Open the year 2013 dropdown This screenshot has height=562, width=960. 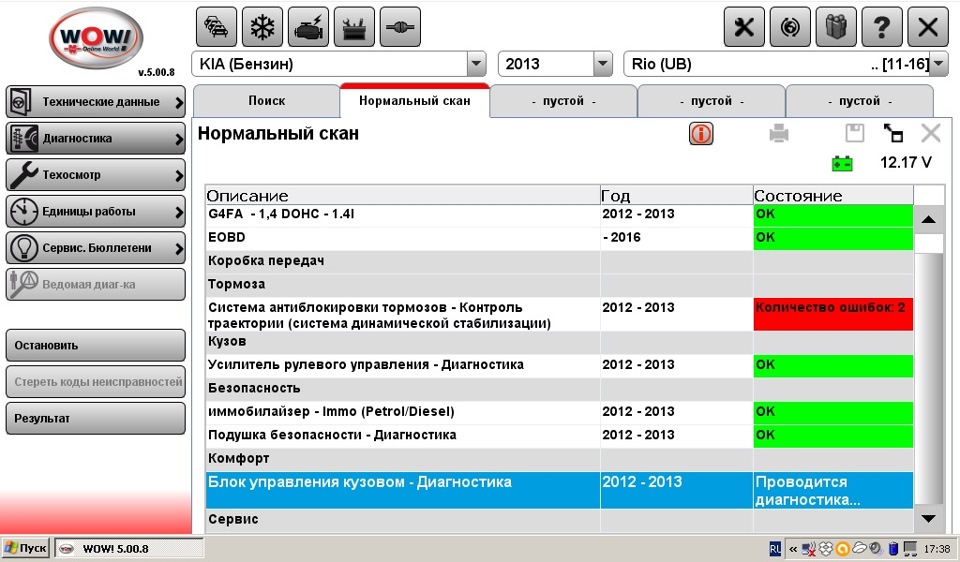click(x=603, y=64)
